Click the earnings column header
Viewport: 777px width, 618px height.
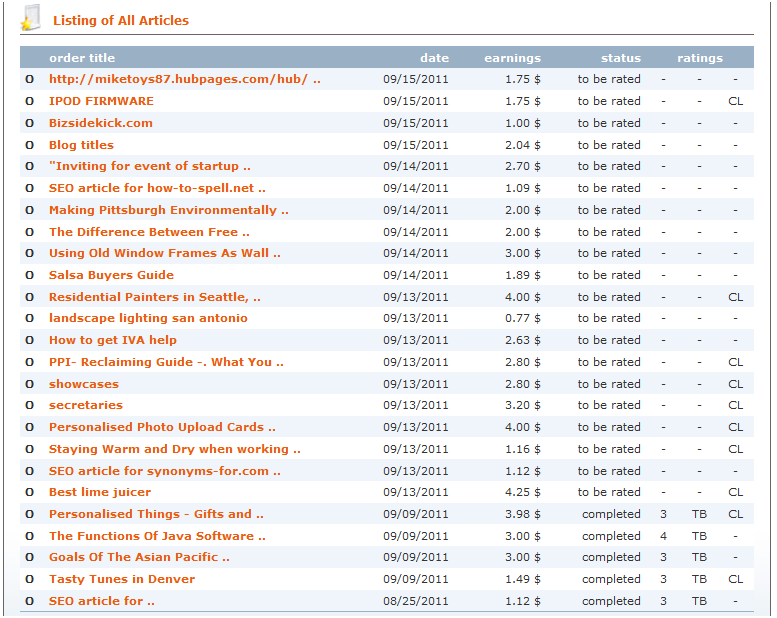click(512, 58)
